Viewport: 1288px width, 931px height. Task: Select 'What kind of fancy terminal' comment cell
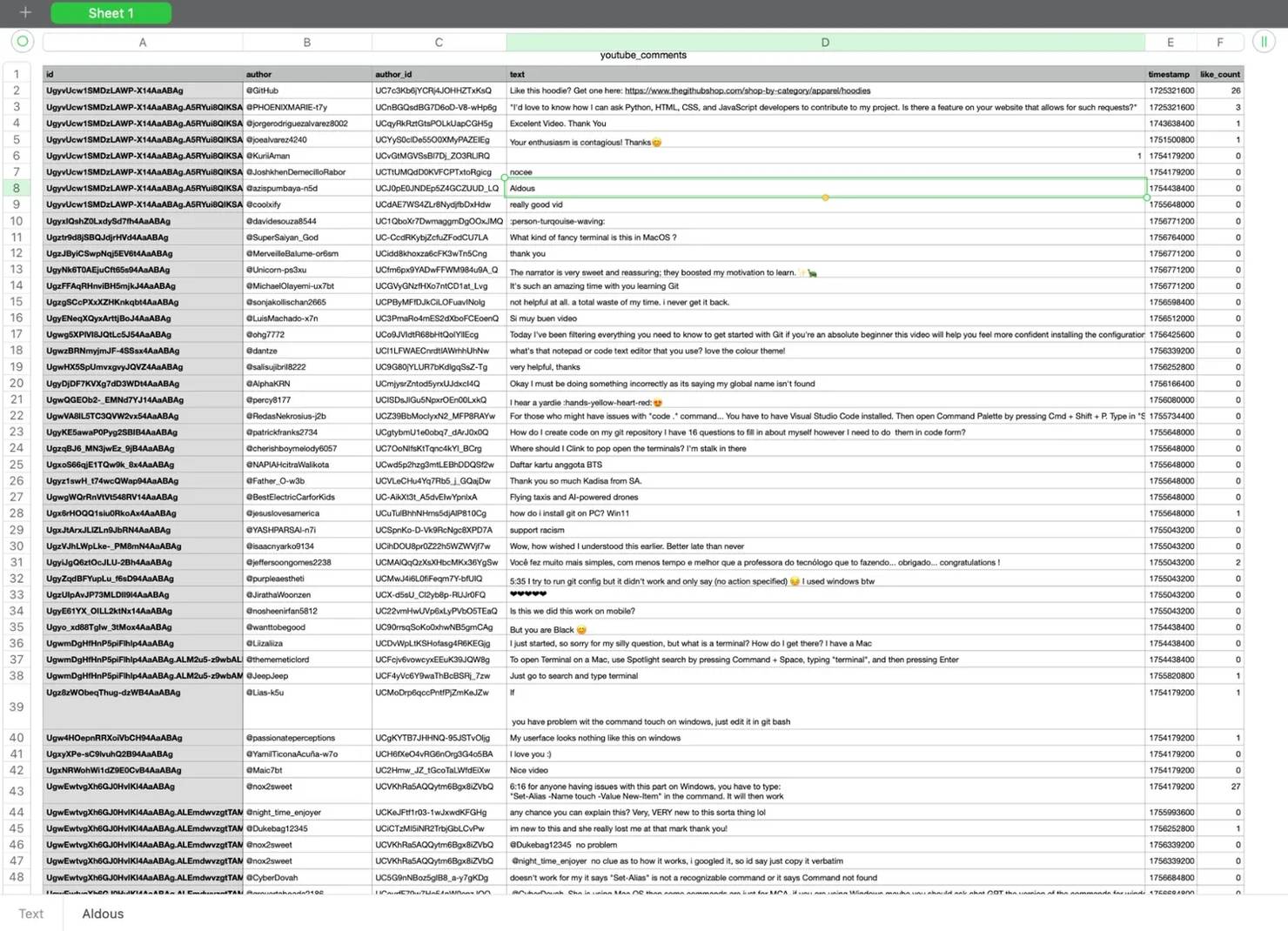[x=825, y=237]
